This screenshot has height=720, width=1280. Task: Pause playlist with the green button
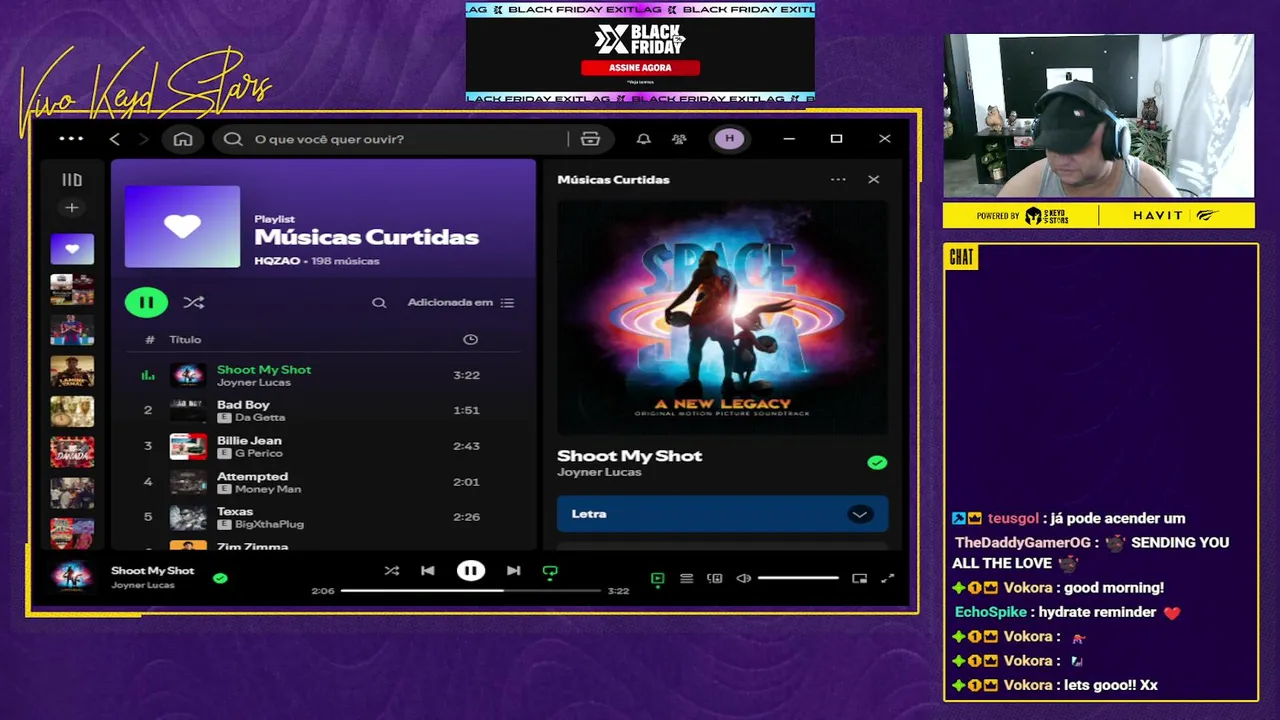[x=146, y=302]
